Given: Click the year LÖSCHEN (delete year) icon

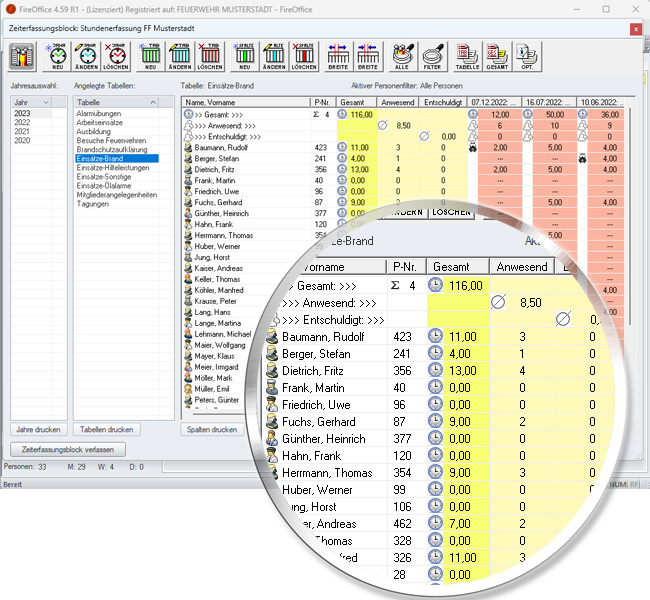Looking at the screenshot, I should (115, 56).
